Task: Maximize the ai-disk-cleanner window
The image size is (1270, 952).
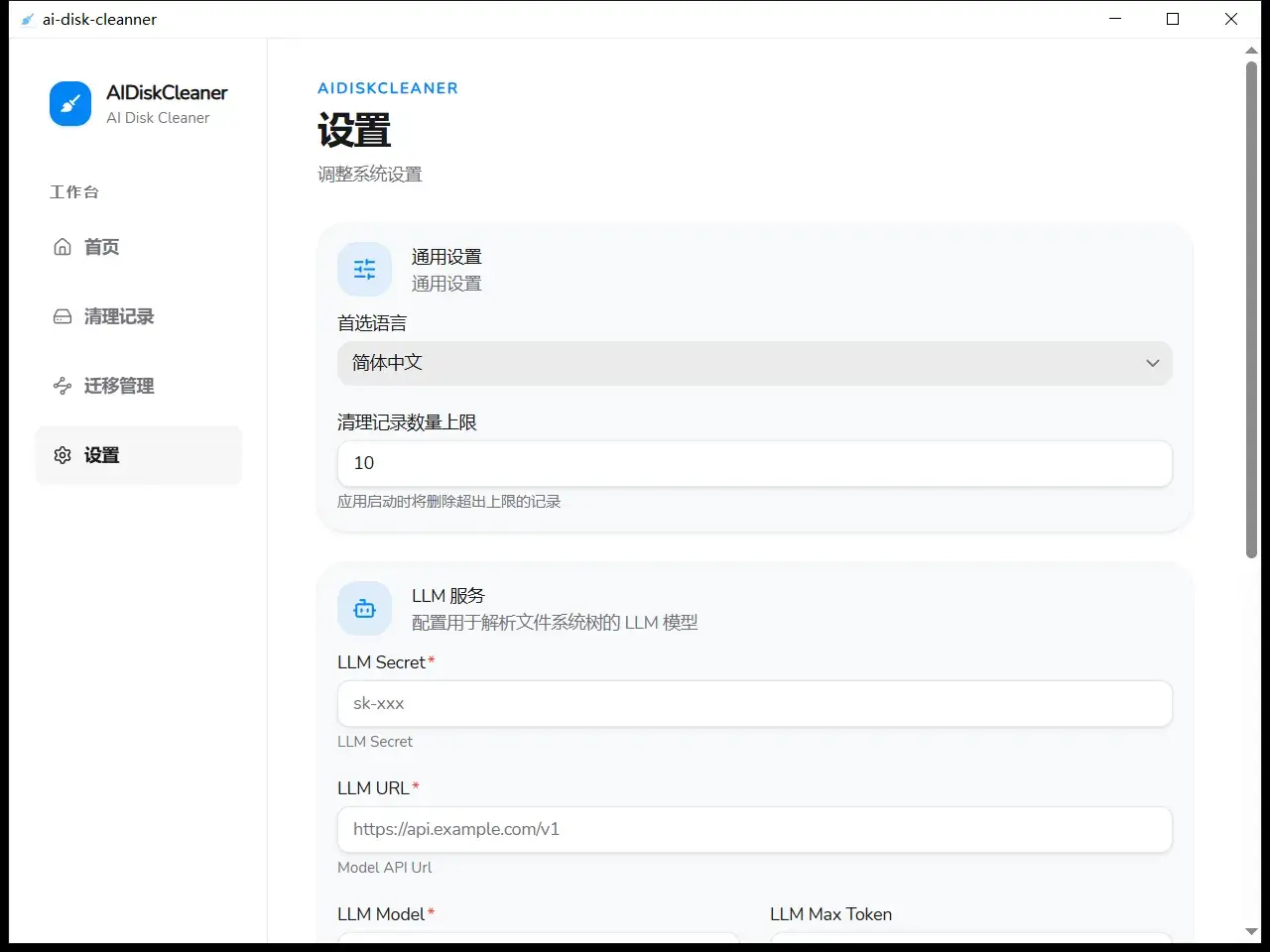Action: [1173, 19]
